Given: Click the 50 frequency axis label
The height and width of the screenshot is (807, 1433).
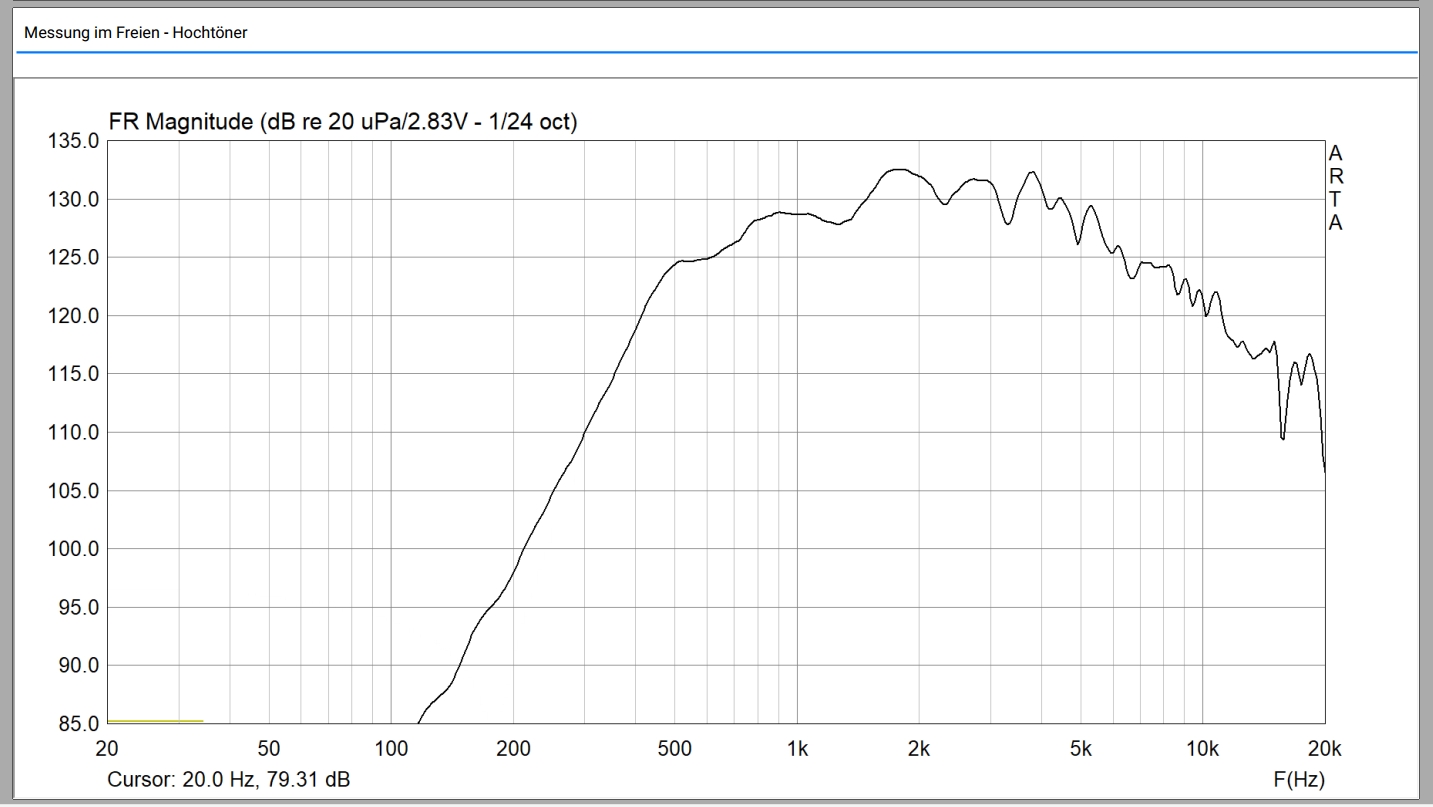Looking at the screenshot, I should tap(269, 751).
